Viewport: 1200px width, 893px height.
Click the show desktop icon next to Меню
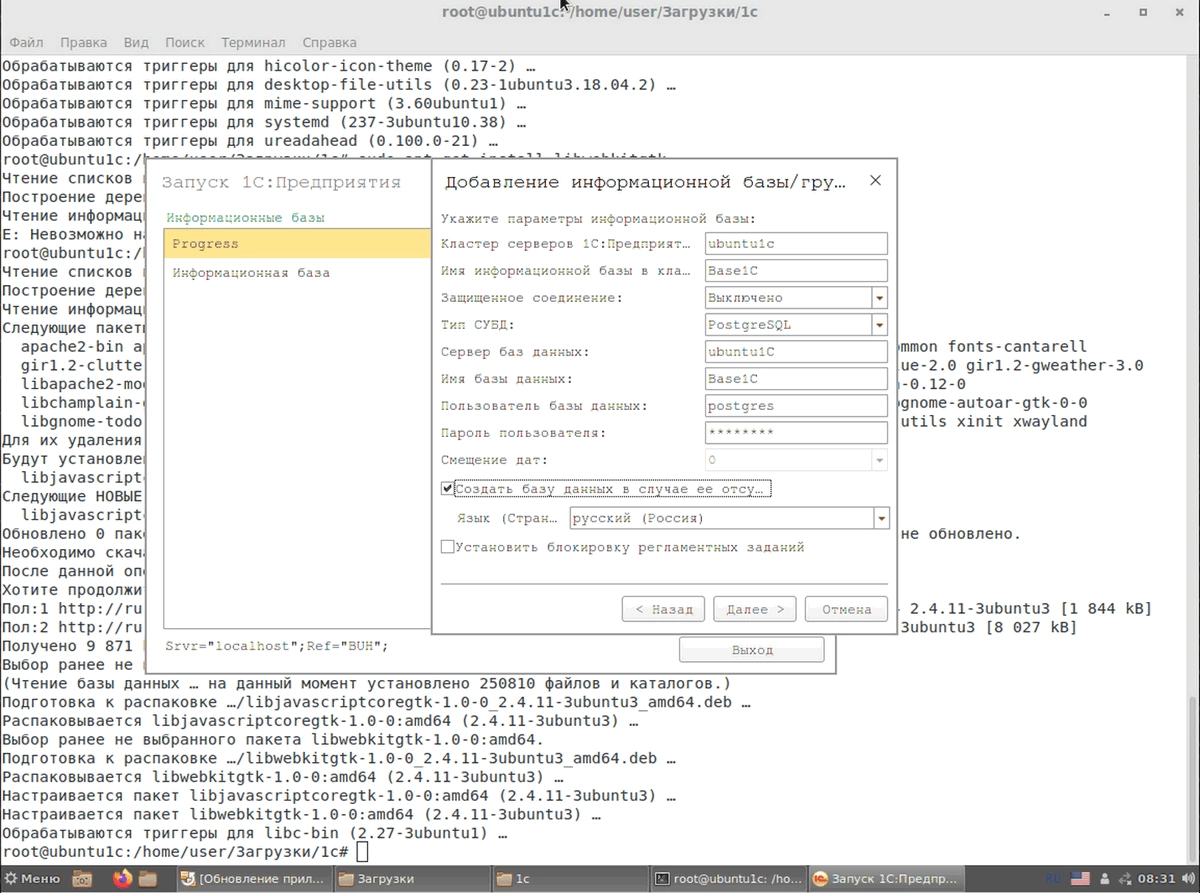83,879
